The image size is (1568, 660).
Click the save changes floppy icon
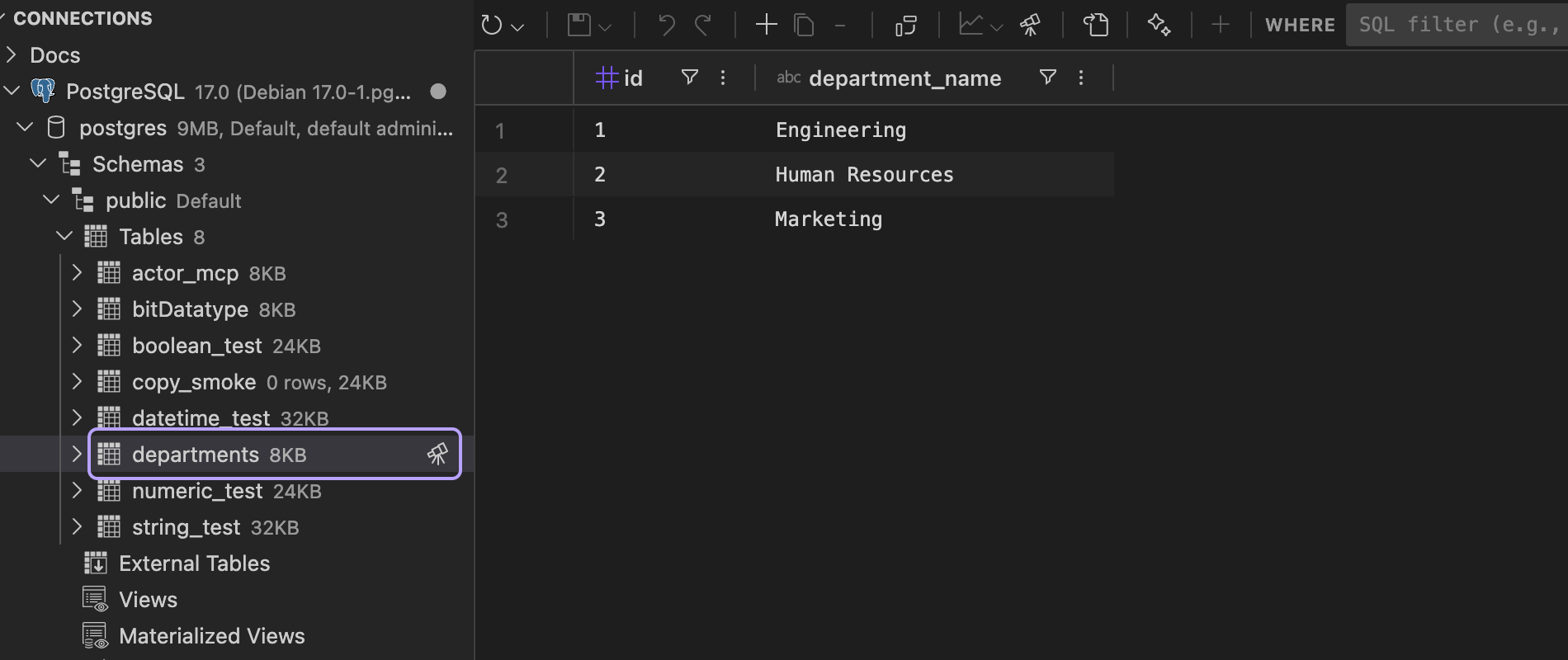tap(579, 25)
